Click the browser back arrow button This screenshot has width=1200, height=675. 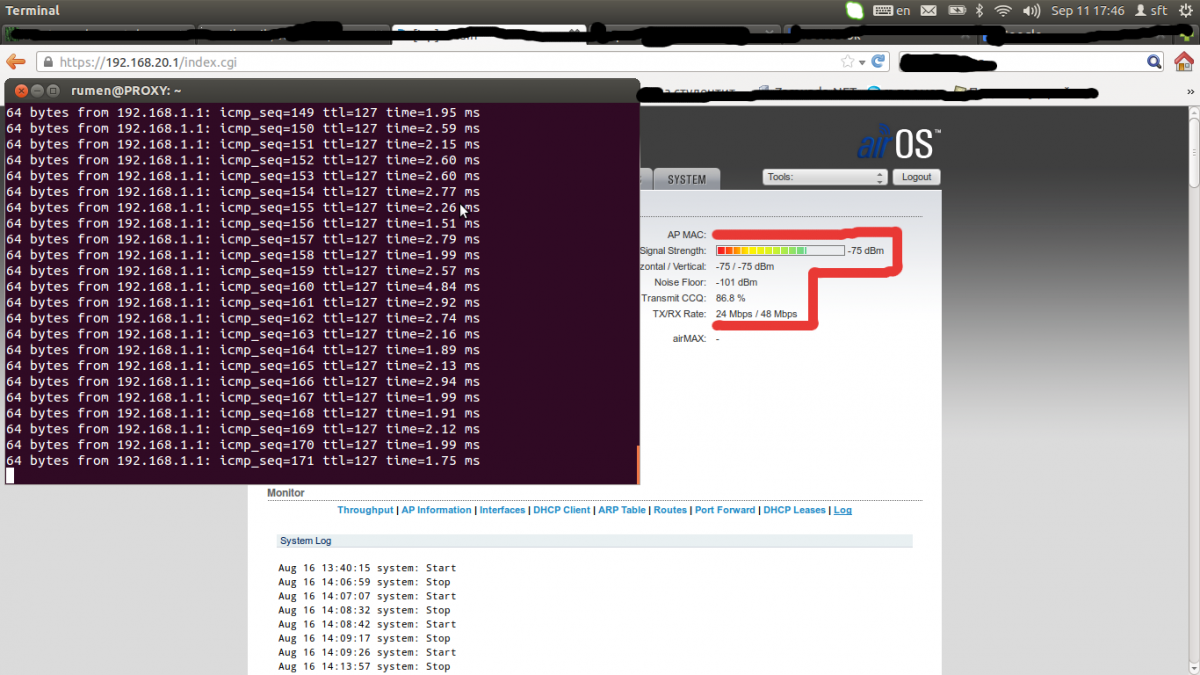[15, 61]
